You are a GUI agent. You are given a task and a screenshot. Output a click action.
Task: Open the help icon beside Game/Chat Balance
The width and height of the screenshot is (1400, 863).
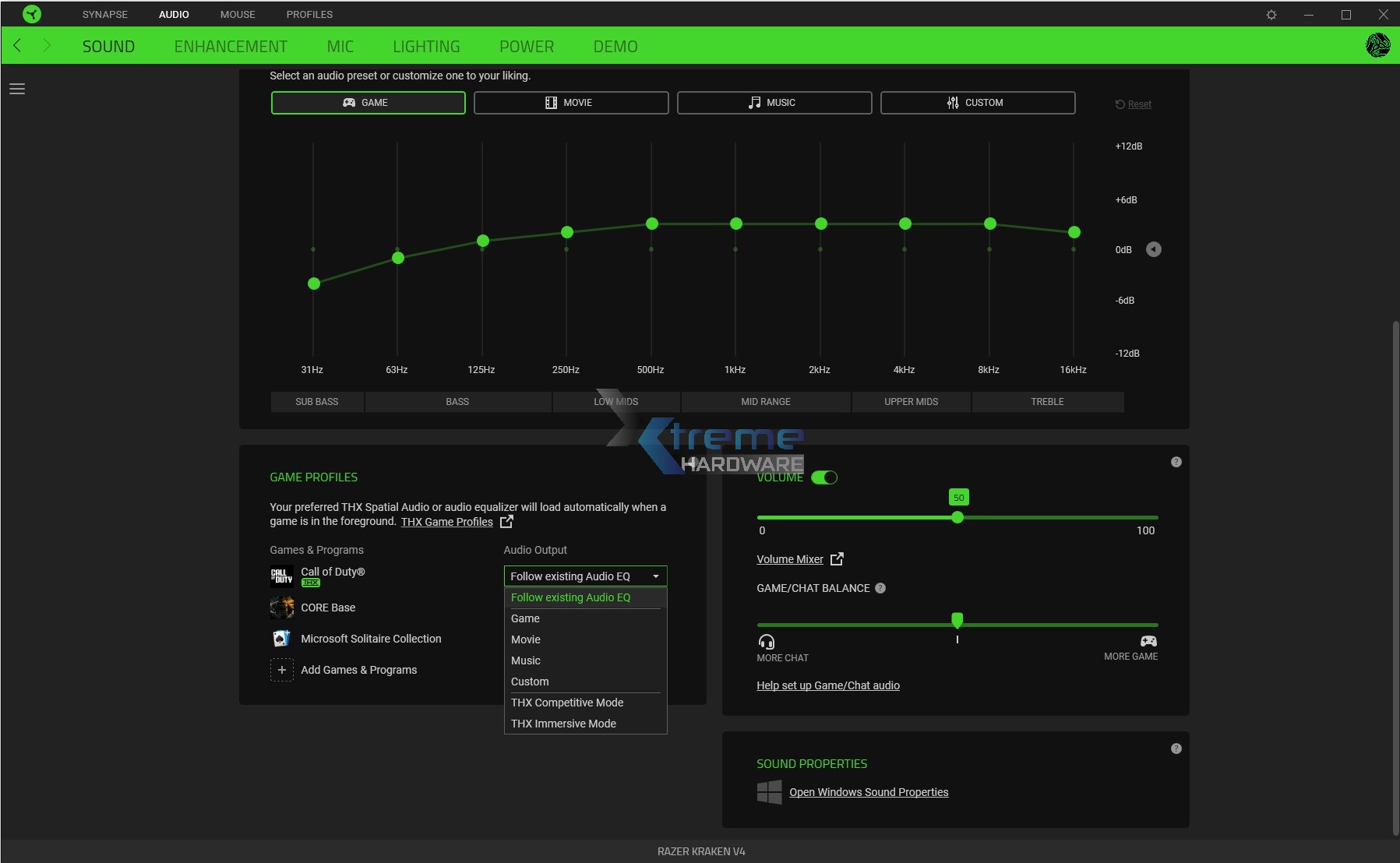[880, 588]
